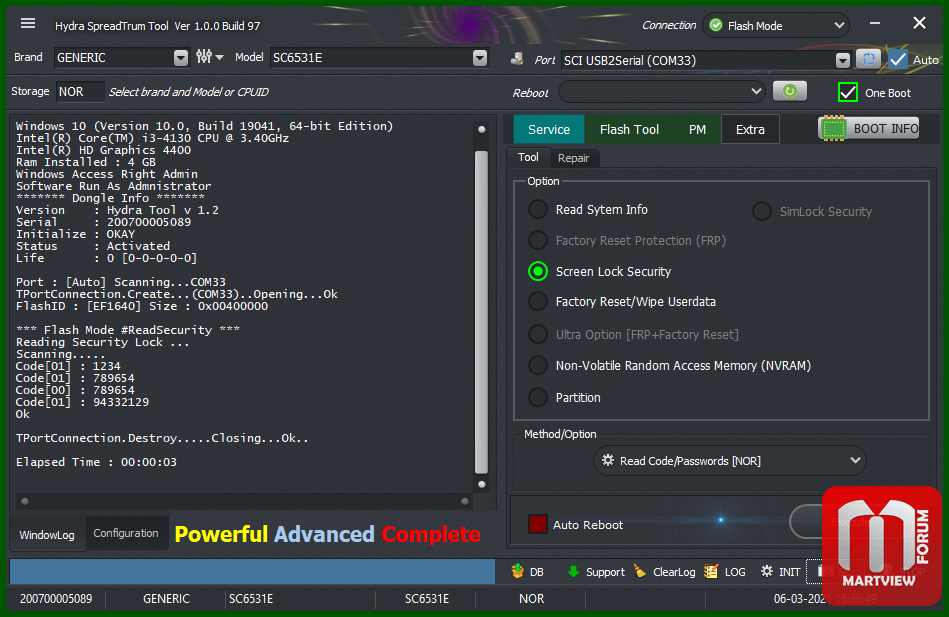Toggle the Auto port checkbox
Viewport: 949px width, 617px height.
click(898, 60)
